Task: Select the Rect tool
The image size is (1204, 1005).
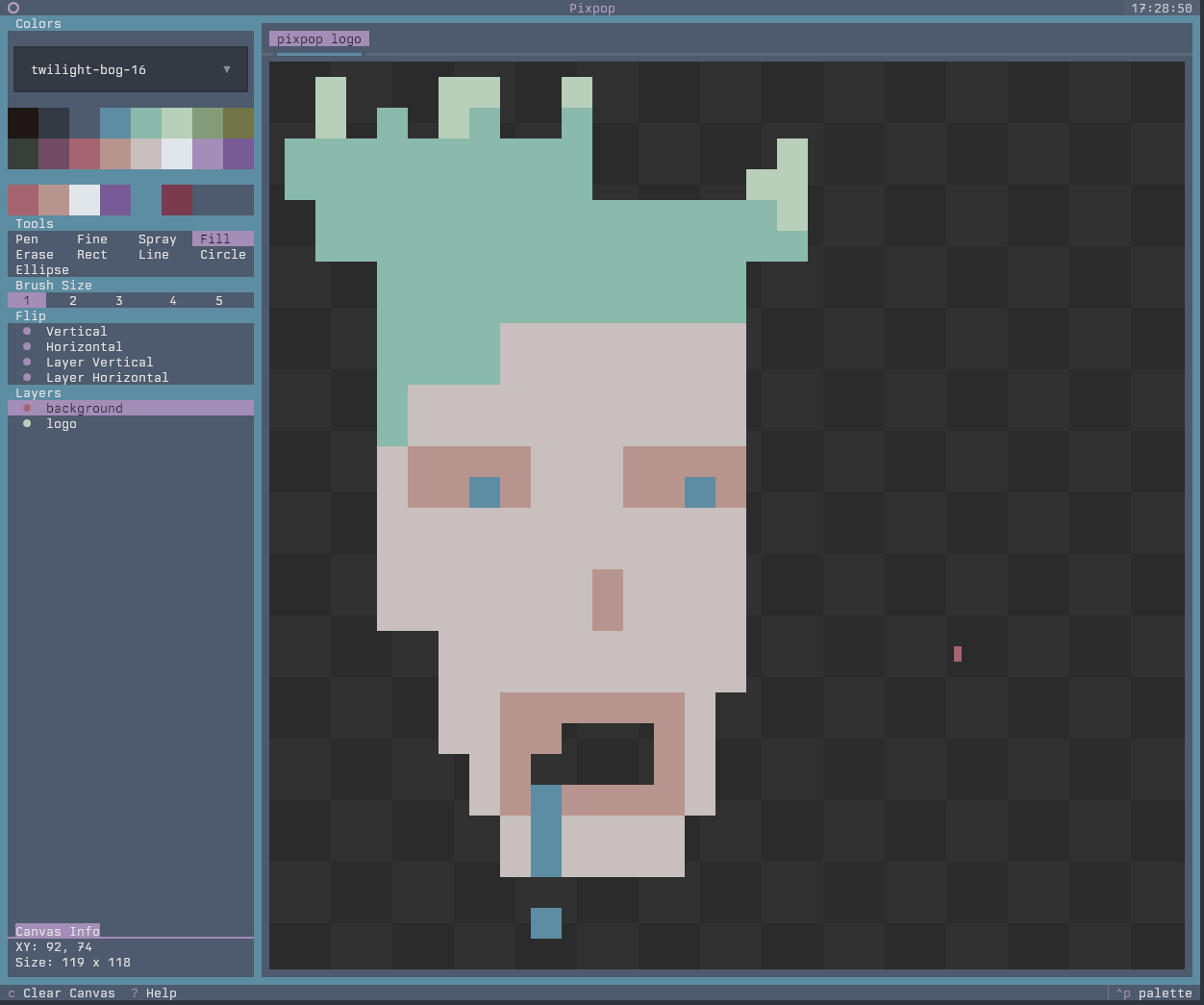Action: 92,254
